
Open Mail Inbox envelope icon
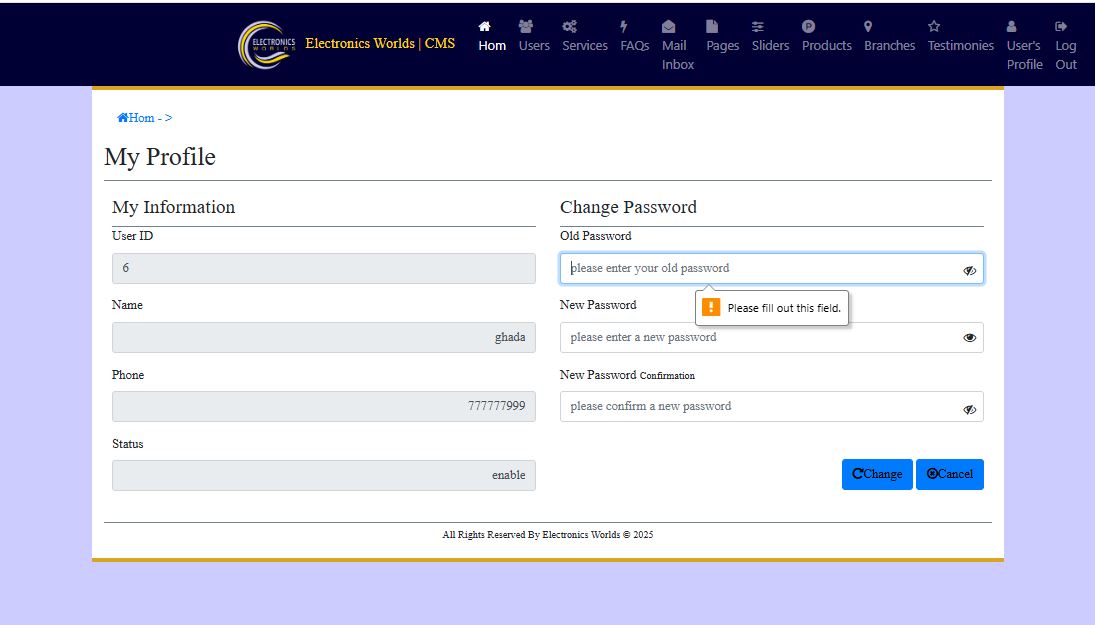pyautogui.click(x=668, y=27)
